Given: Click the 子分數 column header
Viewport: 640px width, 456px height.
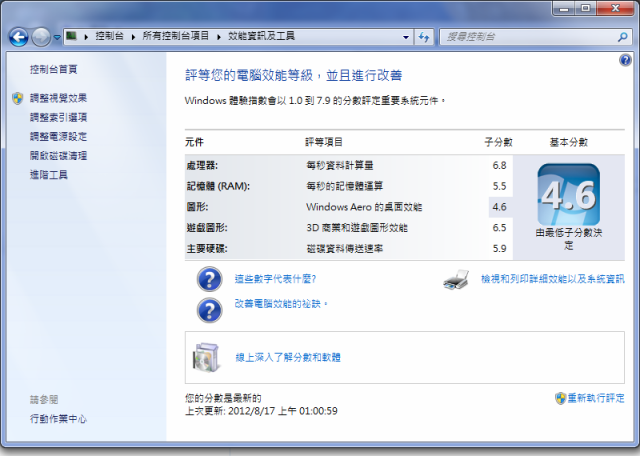Looking at the screenshot, I should (498, 142).
